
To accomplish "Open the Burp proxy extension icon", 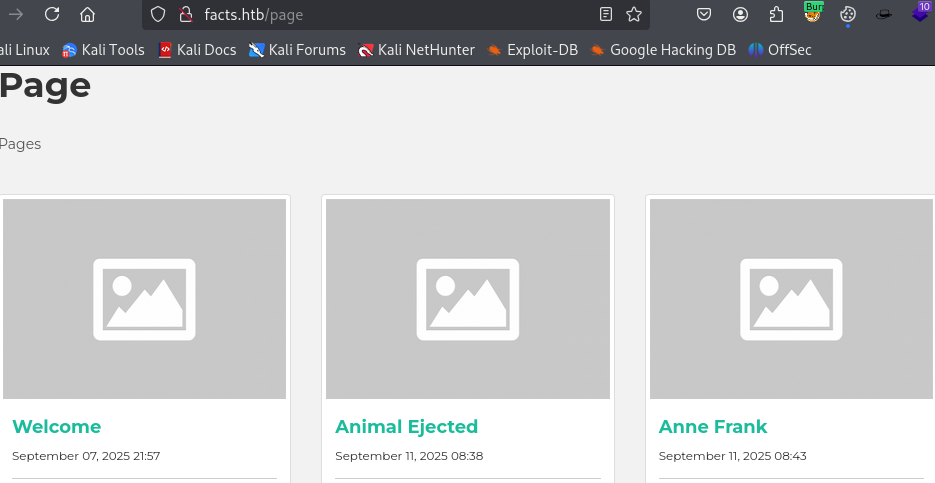I will [x=813, y=13].
